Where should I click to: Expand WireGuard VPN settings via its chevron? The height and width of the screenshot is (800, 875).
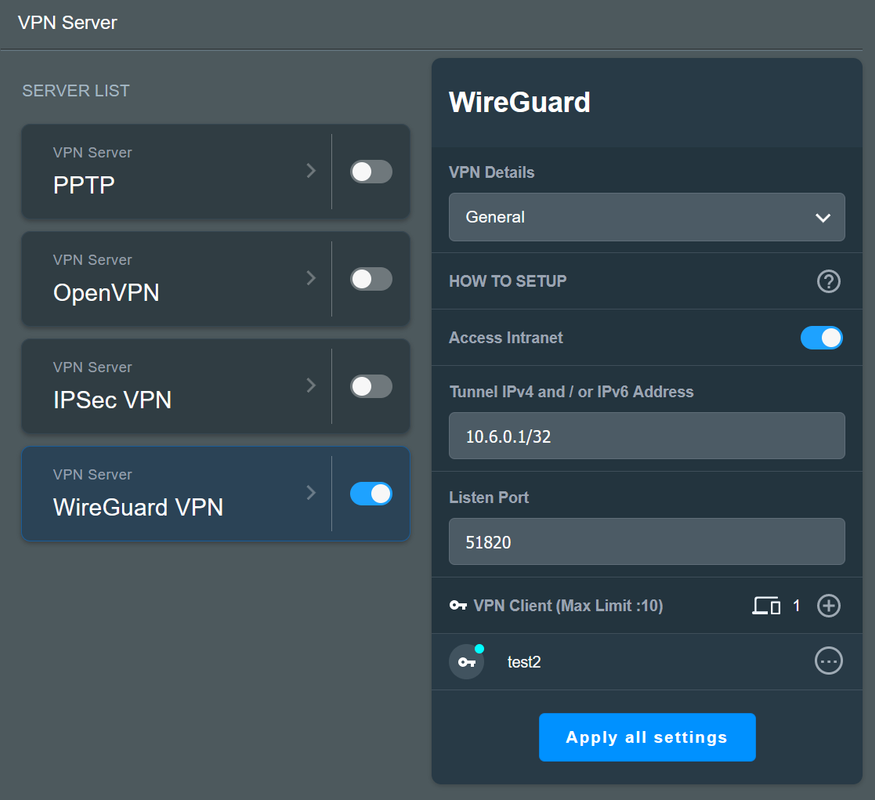311,493
